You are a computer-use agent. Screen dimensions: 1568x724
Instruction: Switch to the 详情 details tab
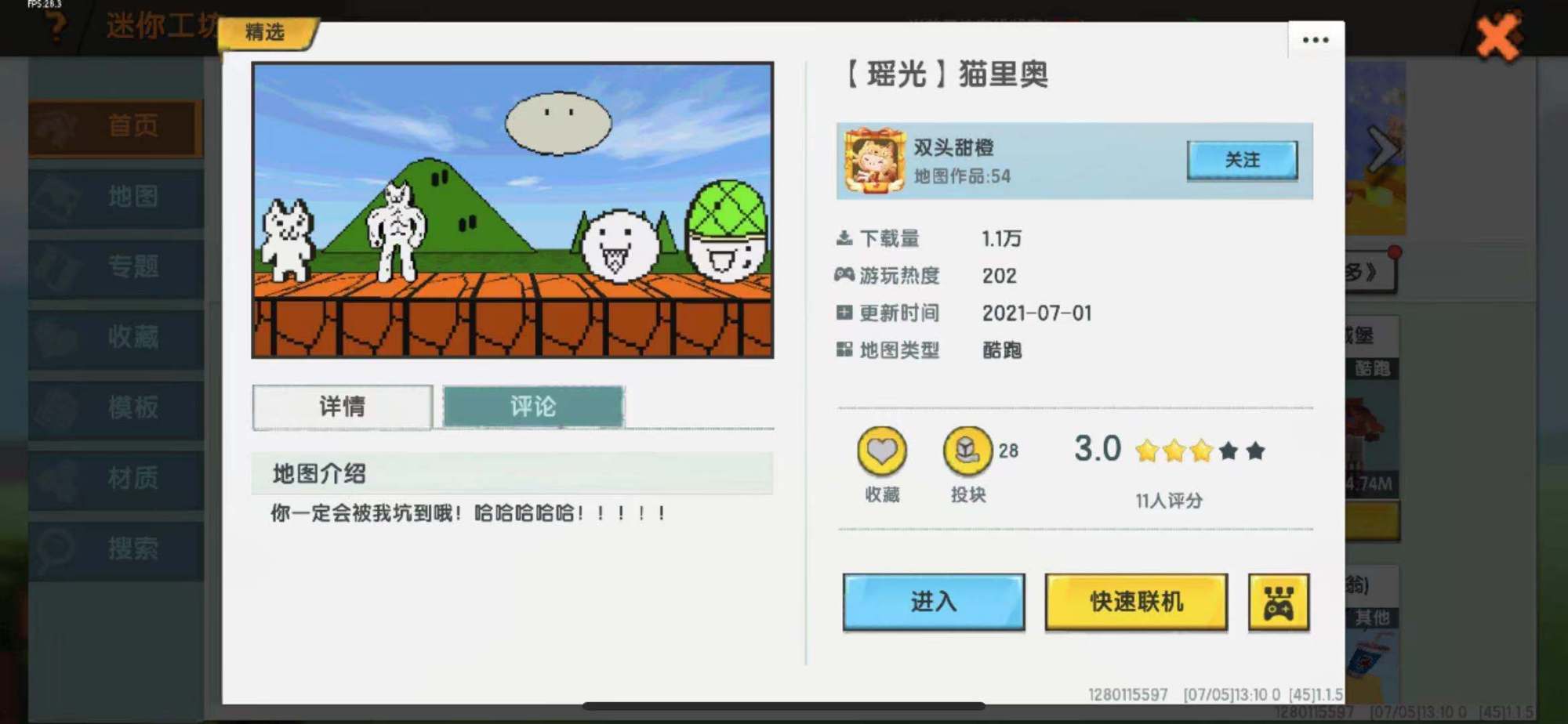coord(342,407)
